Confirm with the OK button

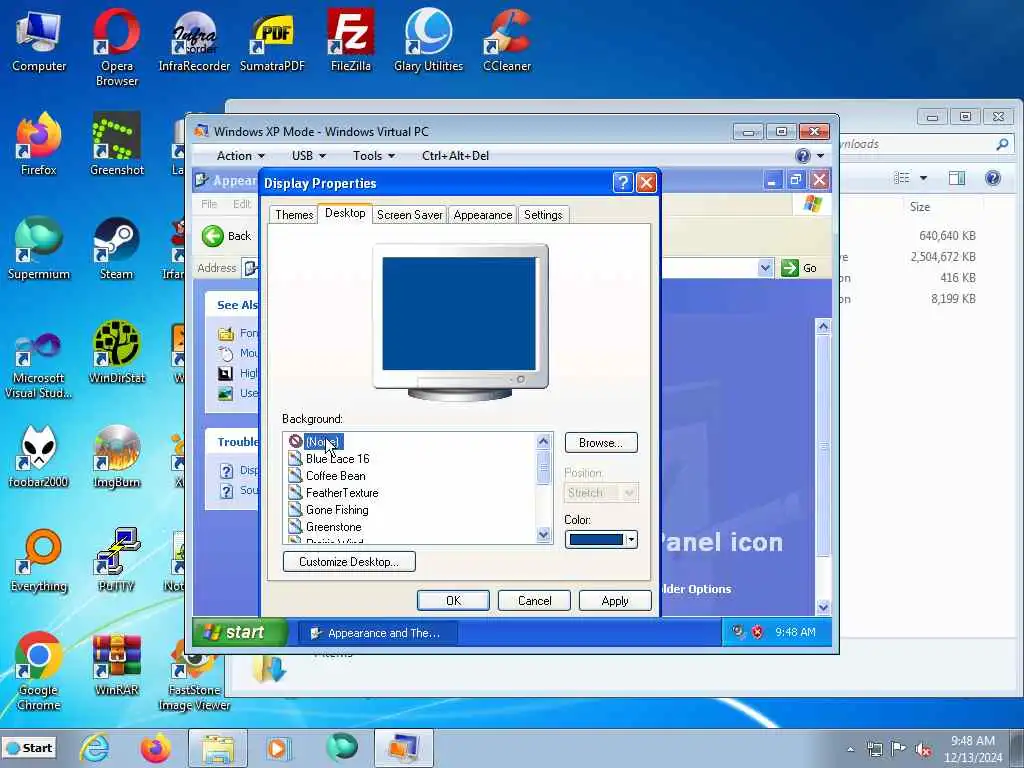(x=453, y=601)
